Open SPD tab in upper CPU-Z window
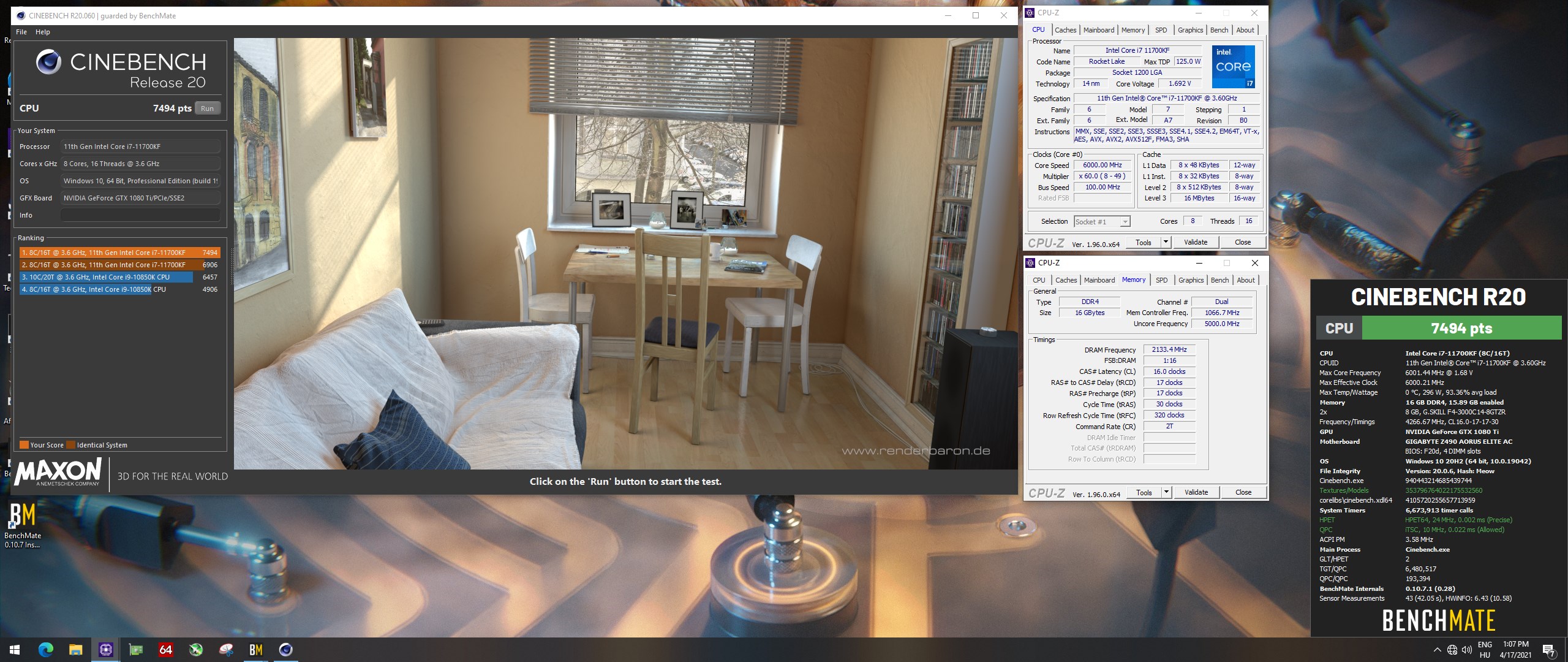Screen dimensions: 1568x662 coord(1161,30)
